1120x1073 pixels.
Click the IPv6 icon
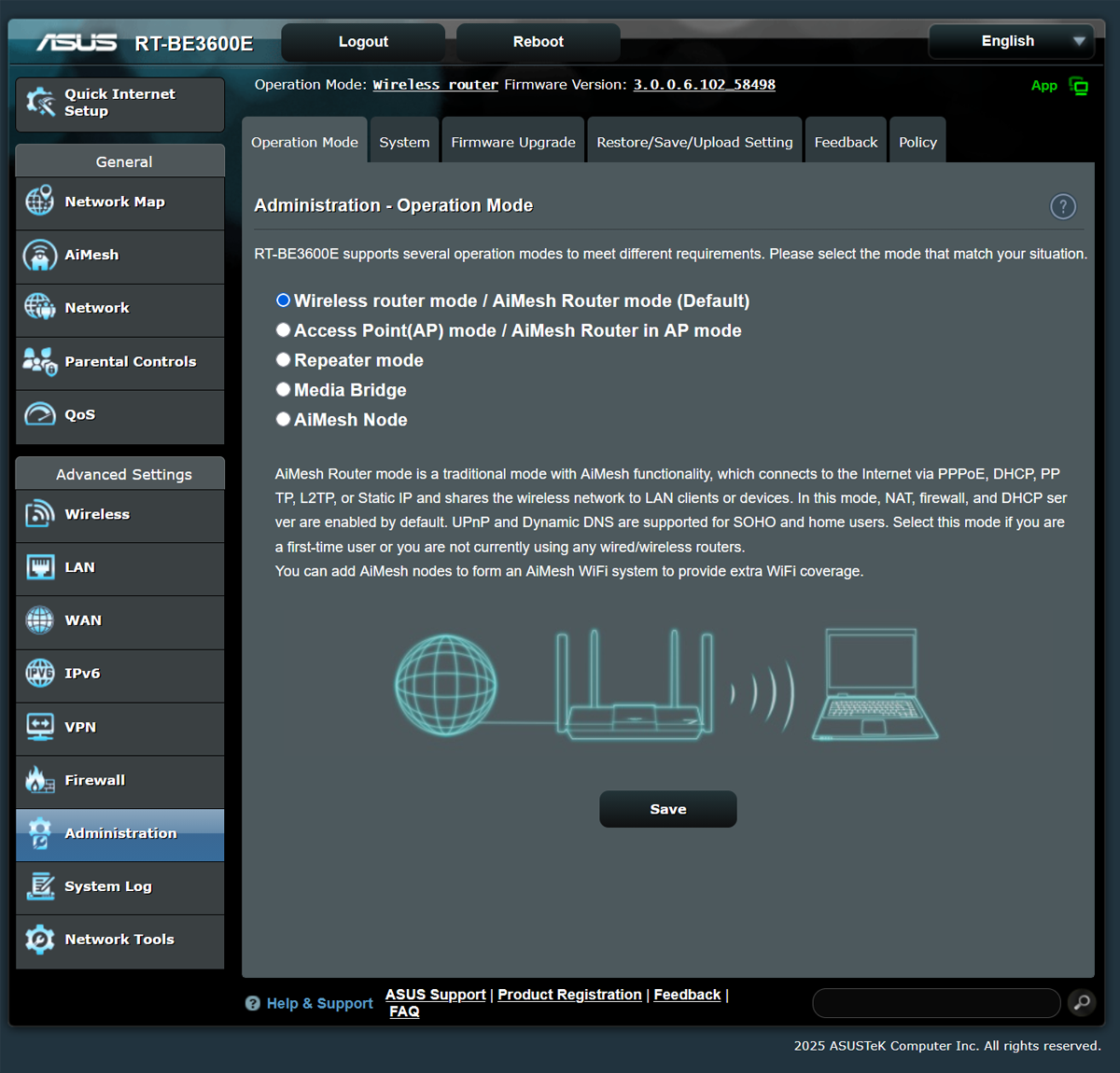[x=39, y=673]
